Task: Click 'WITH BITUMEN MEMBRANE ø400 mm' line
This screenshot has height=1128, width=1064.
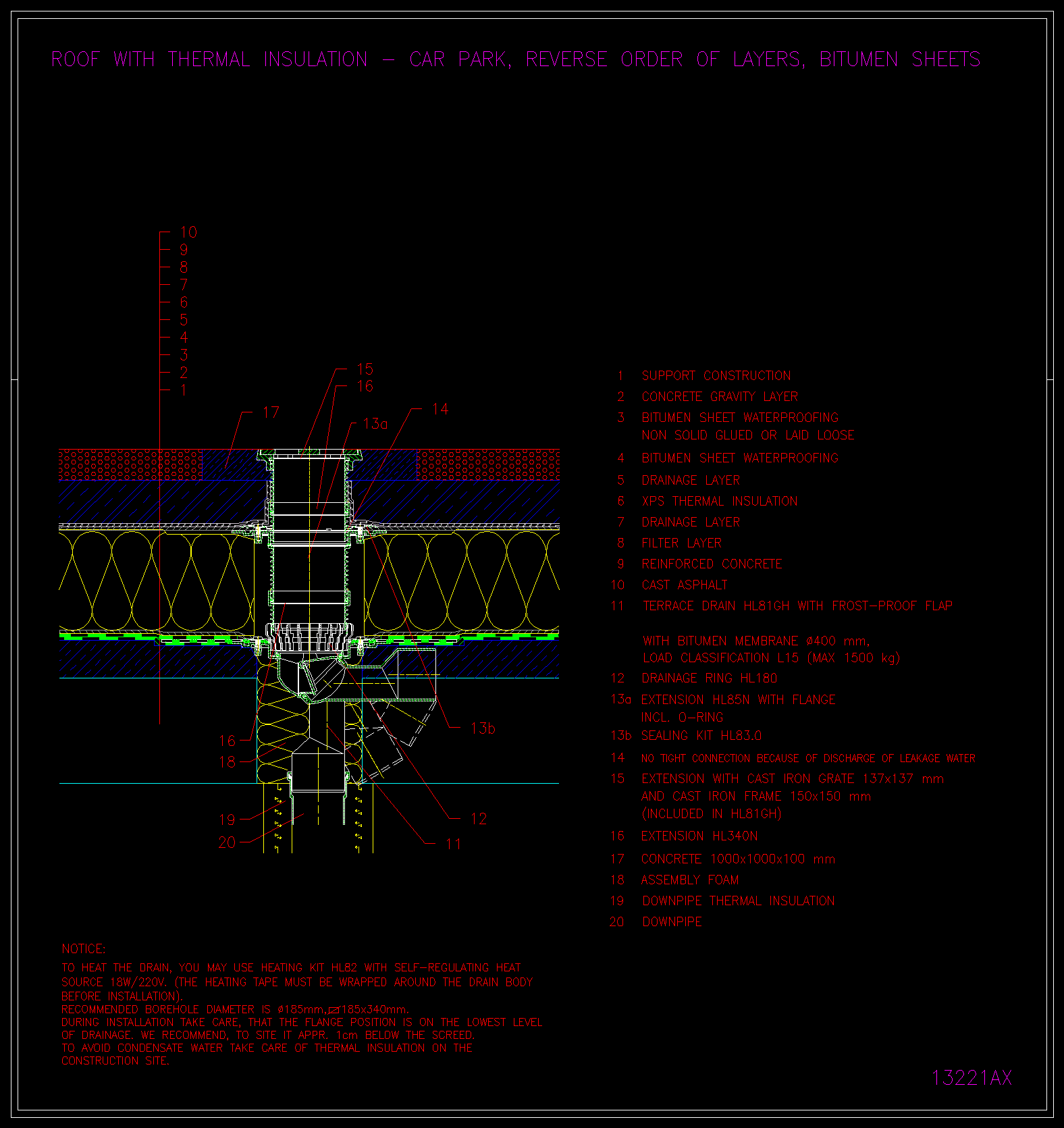Action: (x=757, y=641)
